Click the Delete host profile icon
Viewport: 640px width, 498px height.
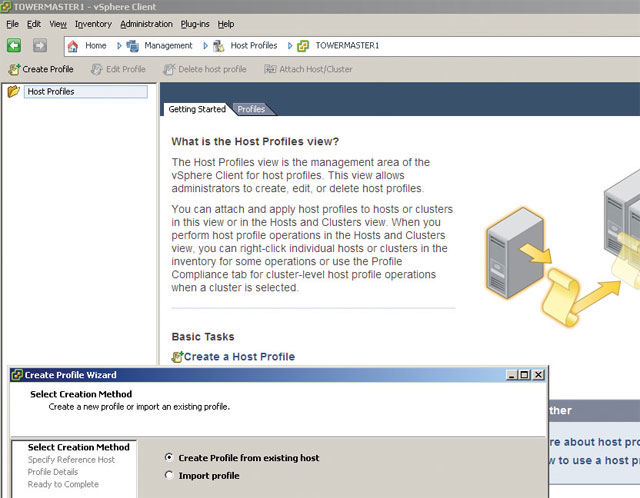[169, 69]
